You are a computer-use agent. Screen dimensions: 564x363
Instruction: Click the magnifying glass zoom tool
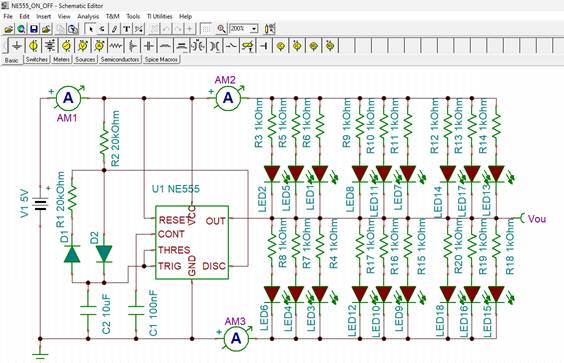click(x=221, y=29)
